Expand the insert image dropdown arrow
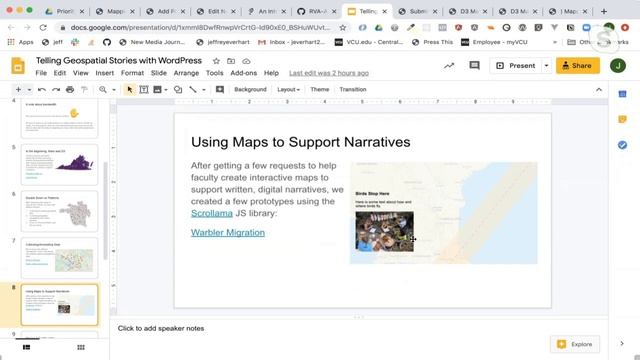The image size is (640, 360). [166, 90]
